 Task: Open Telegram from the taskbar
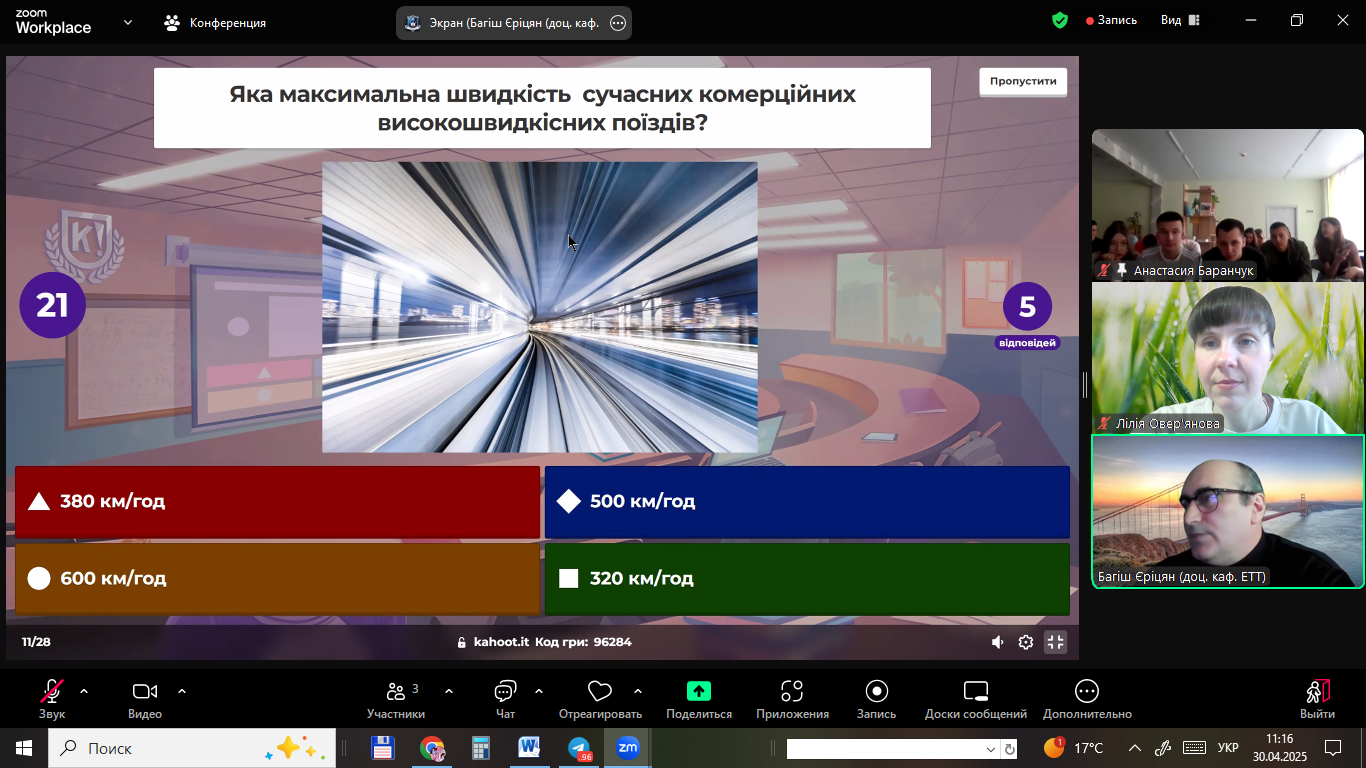coord(579,748)
